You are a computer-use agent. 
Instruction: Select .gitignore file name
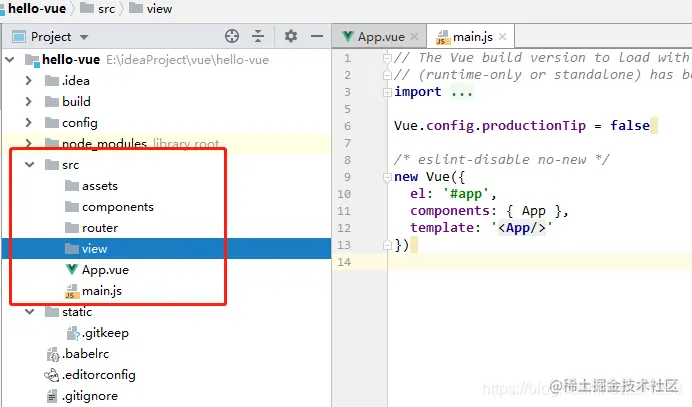pos(90,396)
